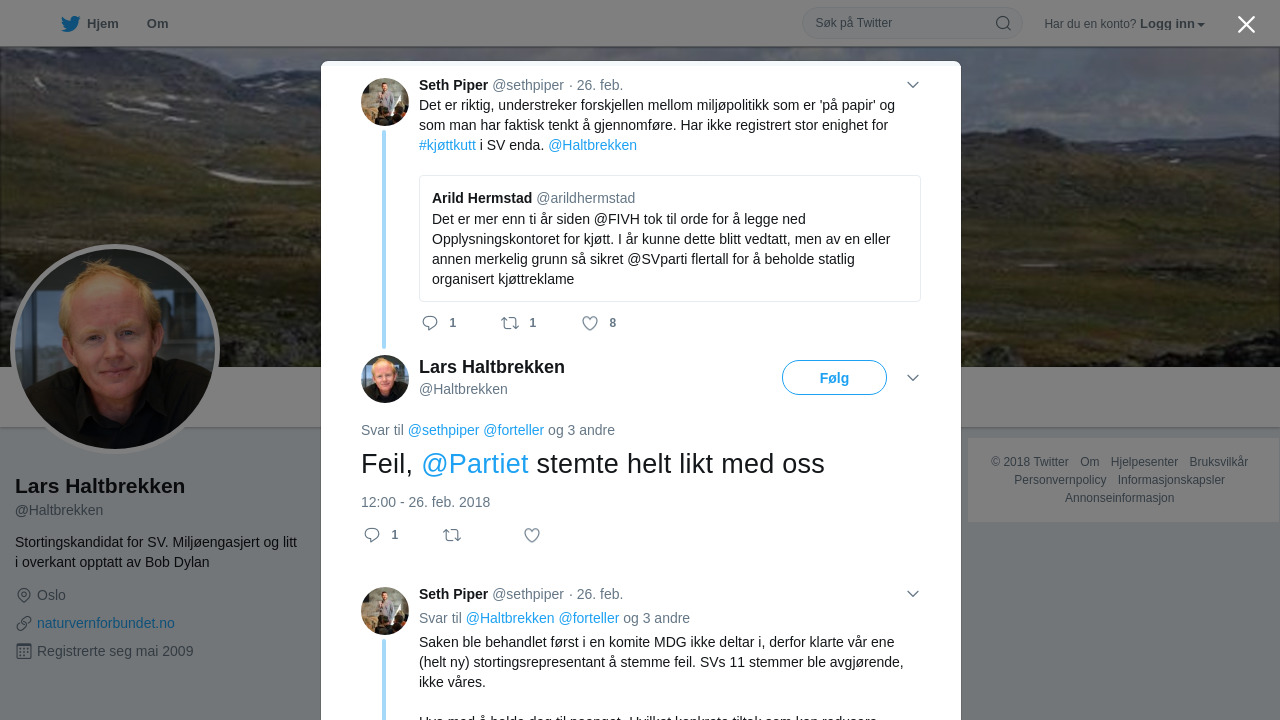
Task: Open the Om menu item
Action: tap(157, 24)
